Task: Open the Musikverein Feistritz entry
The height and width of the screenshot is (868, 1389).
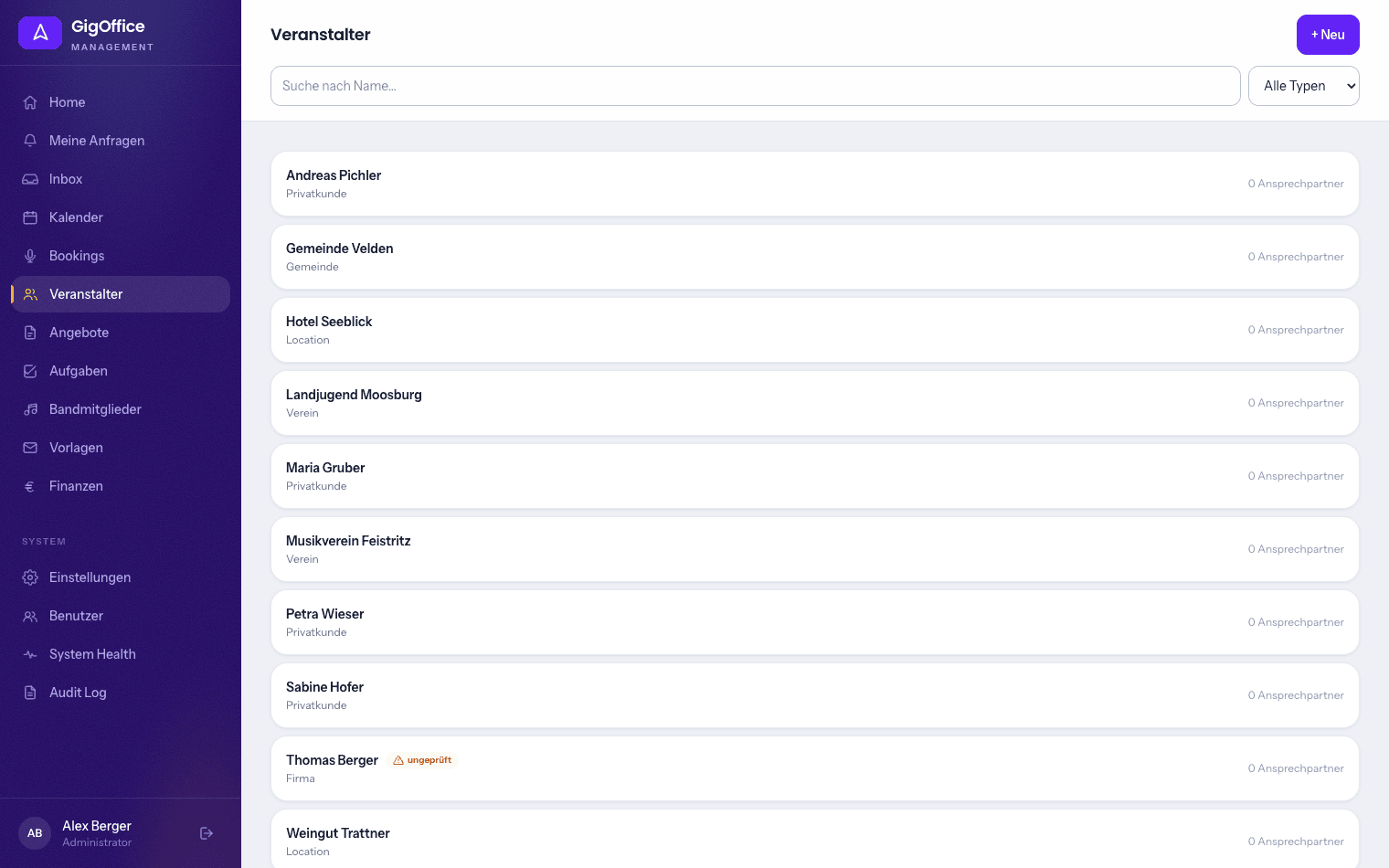Action: [815, 549]
